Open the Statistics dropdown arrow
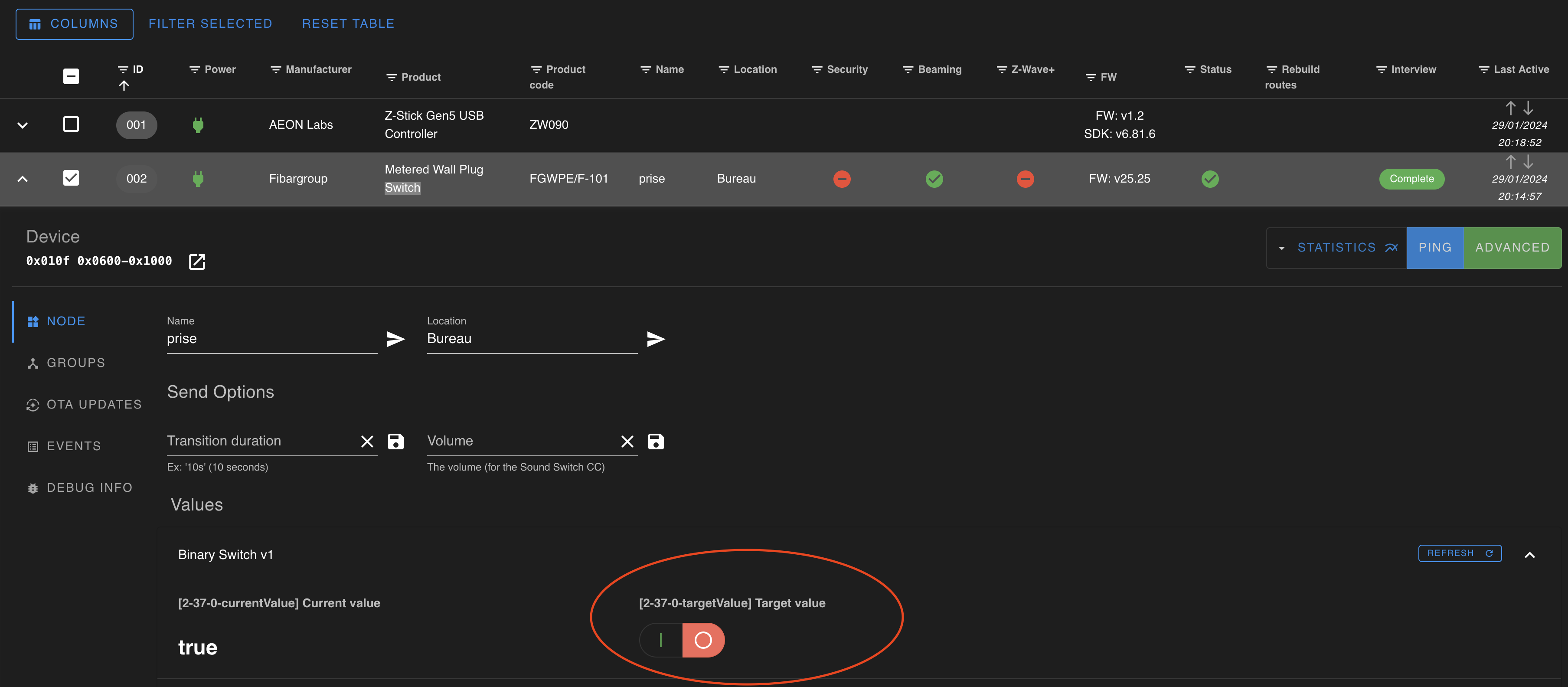The height and width of the screenshot is (687, 1568). point(1281,248)
